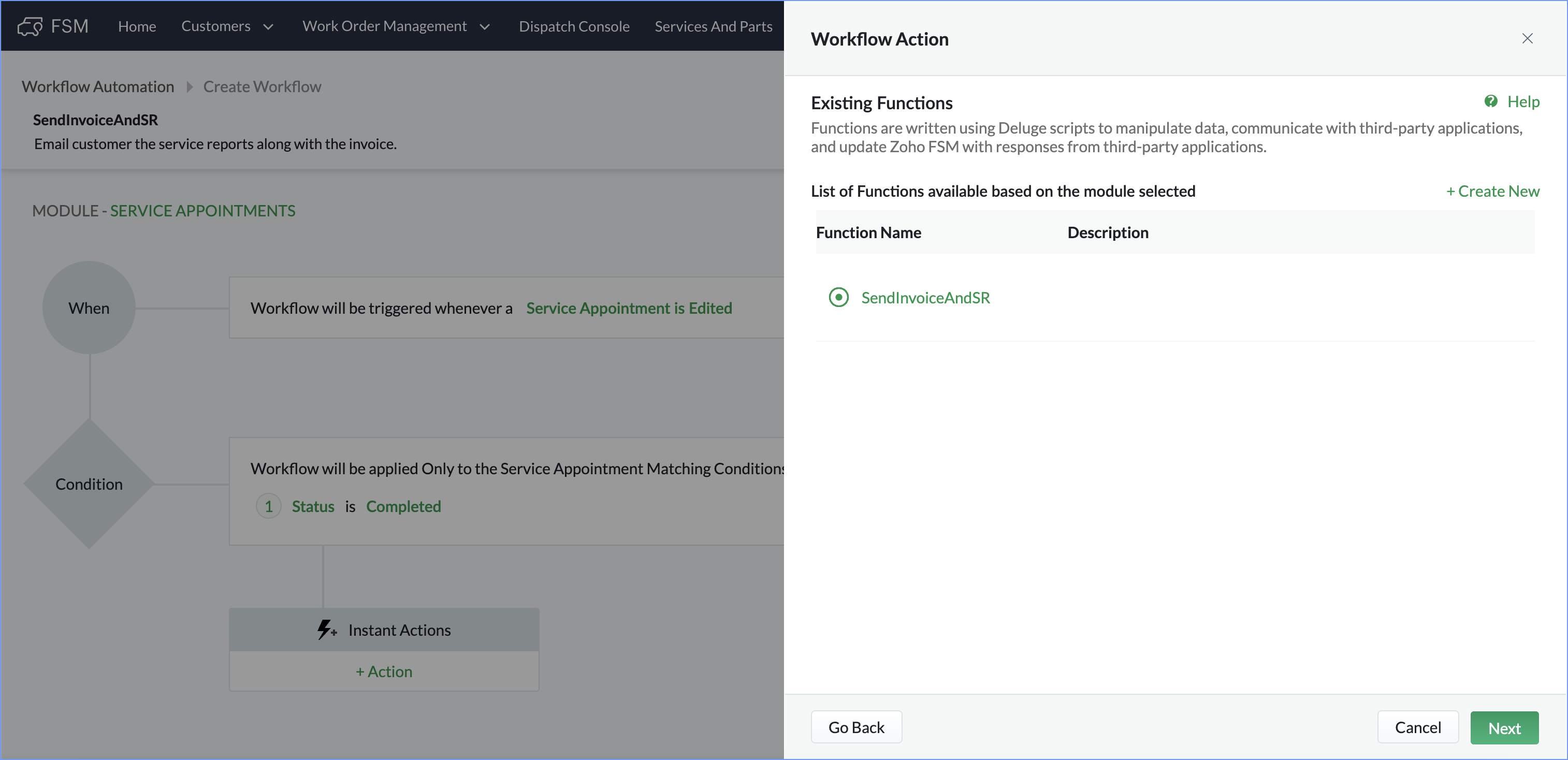This screenshot has width=1568, height=760.
Task: Close the Workflow Action panel
Action: pos(1527,39)
